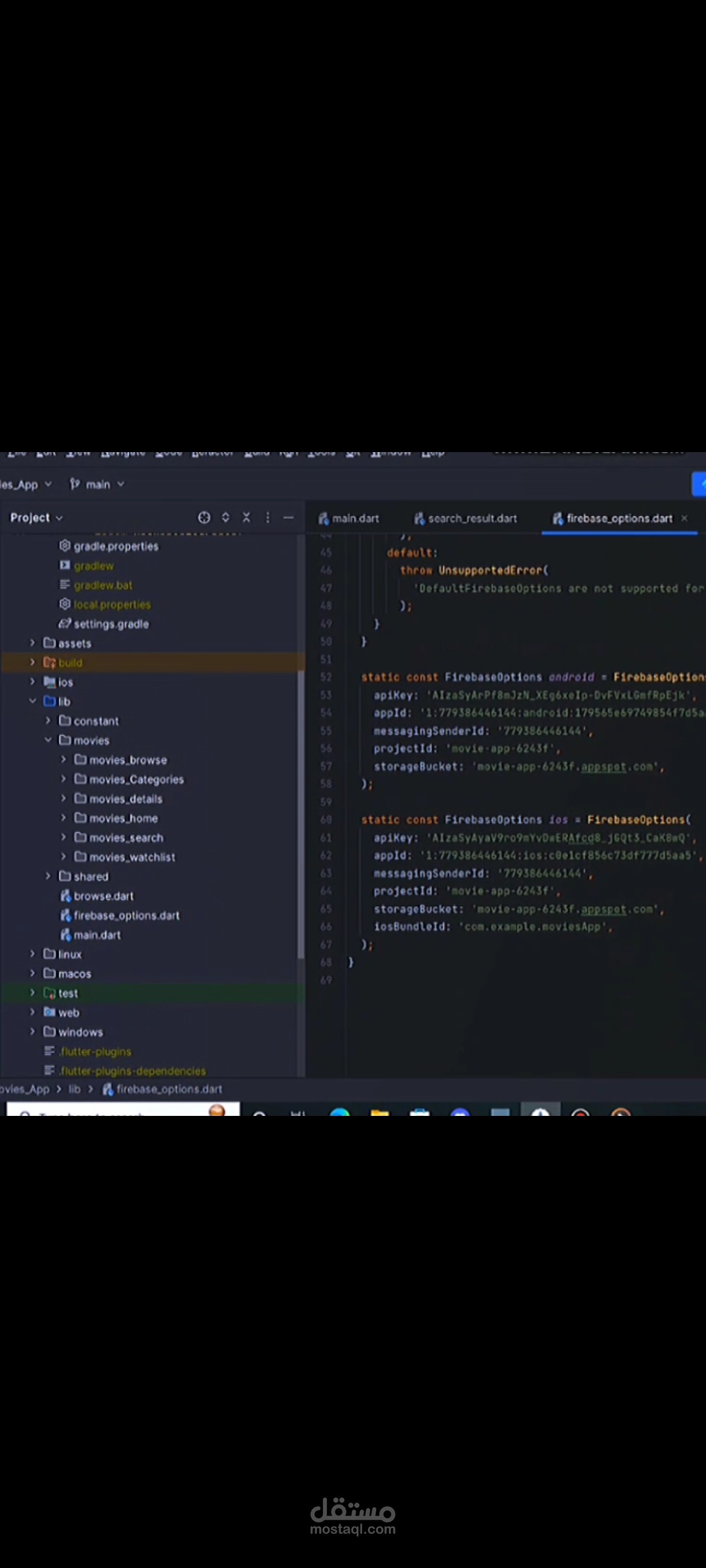706x1568 pixels.
Task: Select the movies_Categories folder
Action: [136, 779]
